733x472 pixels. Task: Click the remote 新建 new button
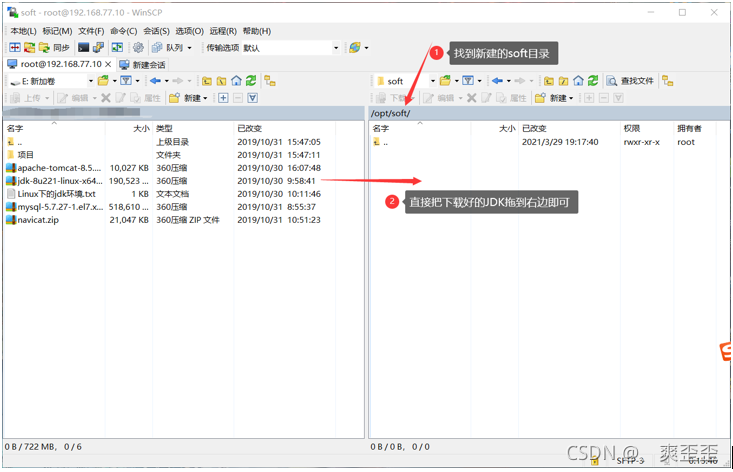554,98
